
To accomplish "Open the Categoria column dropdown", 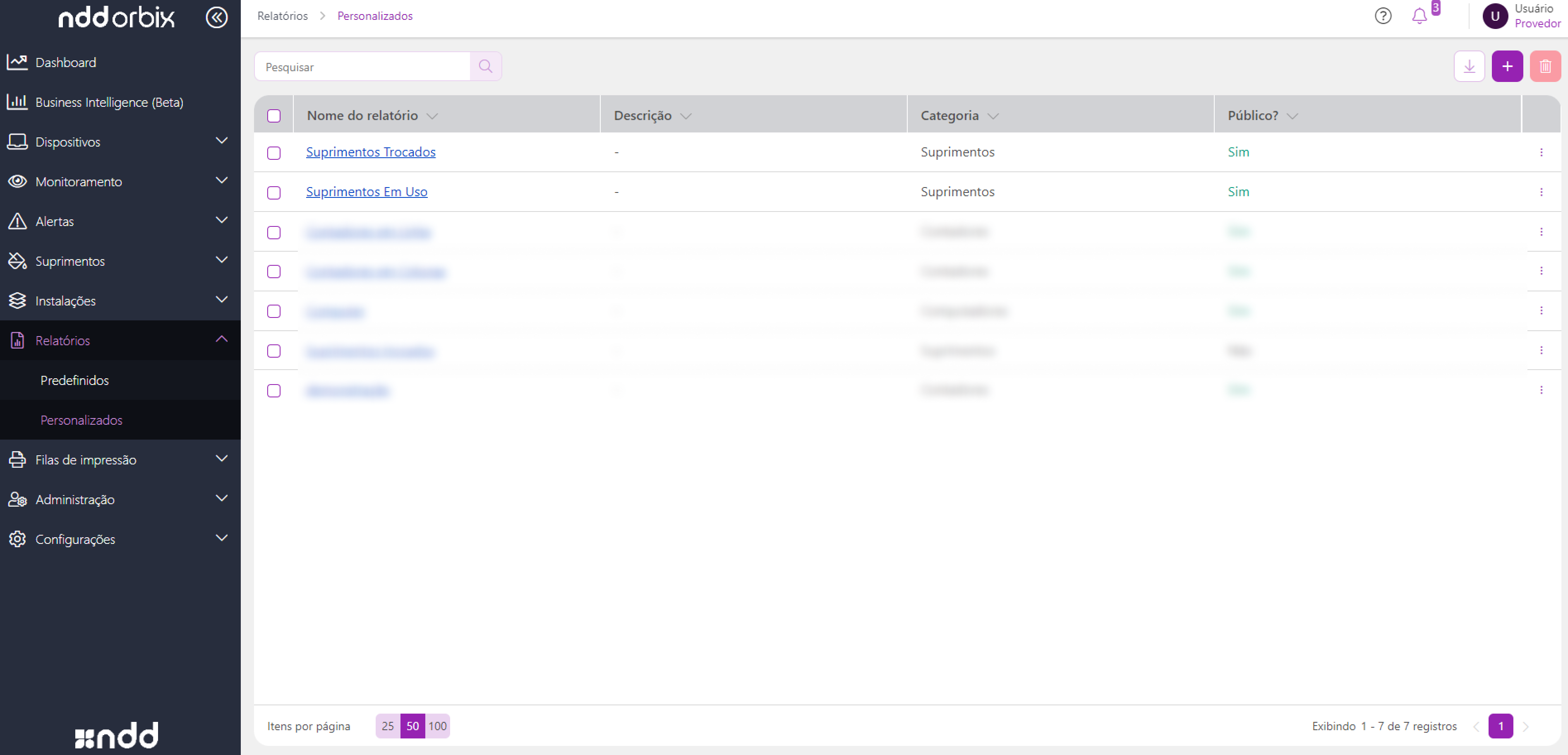I will [x=993, y=116].
